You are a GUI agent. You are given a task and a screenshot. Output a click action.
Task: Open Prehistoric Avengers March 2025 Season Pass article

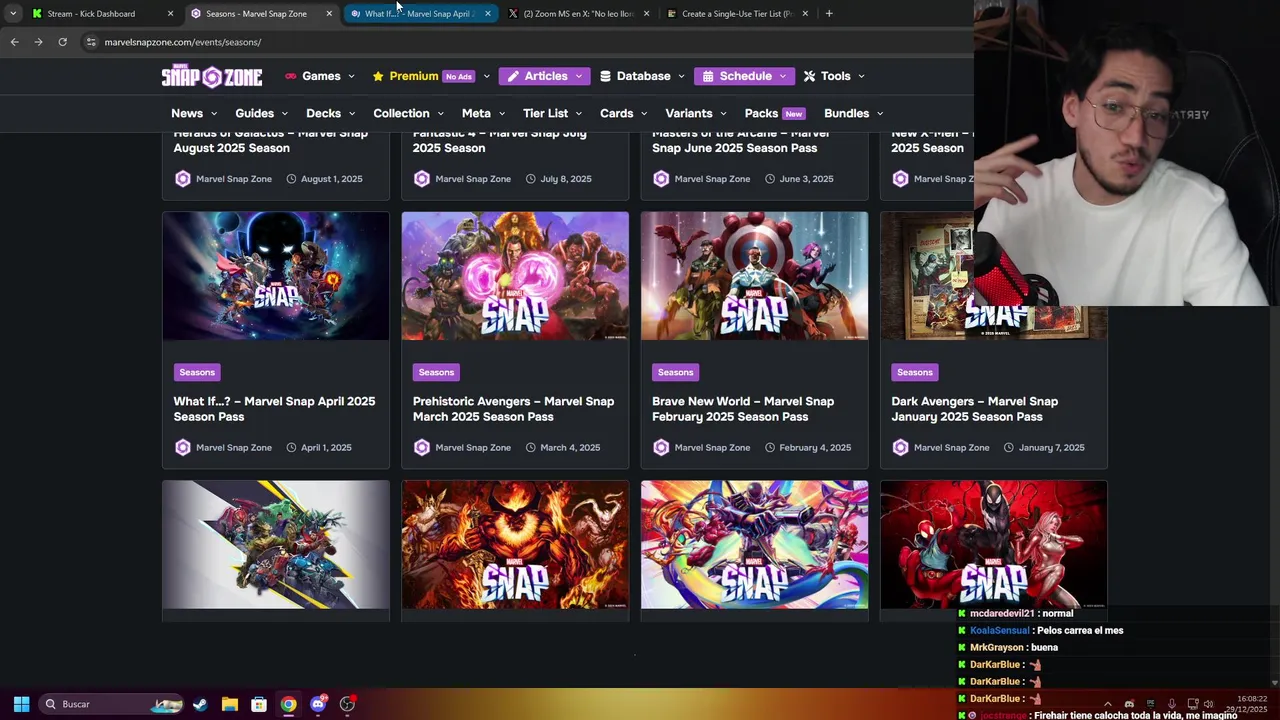coord(513,409)
